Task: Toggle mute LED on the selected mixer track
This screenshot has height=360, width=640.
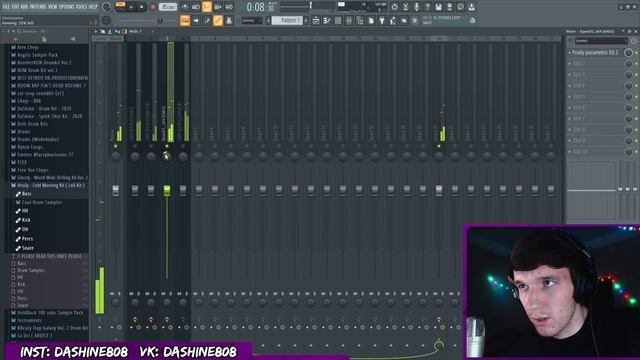Action: (x=167, y=146)
